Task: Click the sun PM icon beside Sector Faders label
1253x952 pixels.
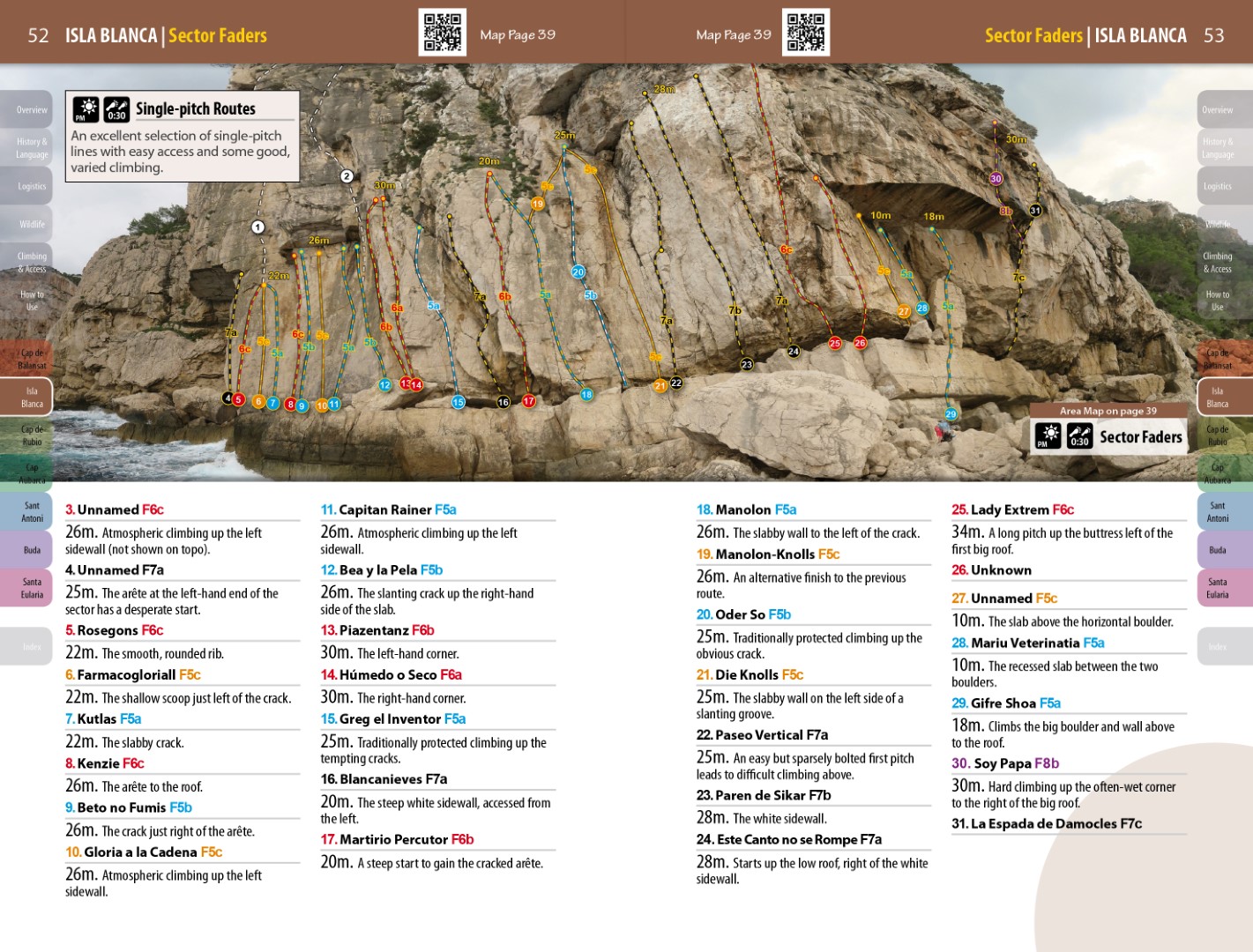Action: click(1048, 435)
